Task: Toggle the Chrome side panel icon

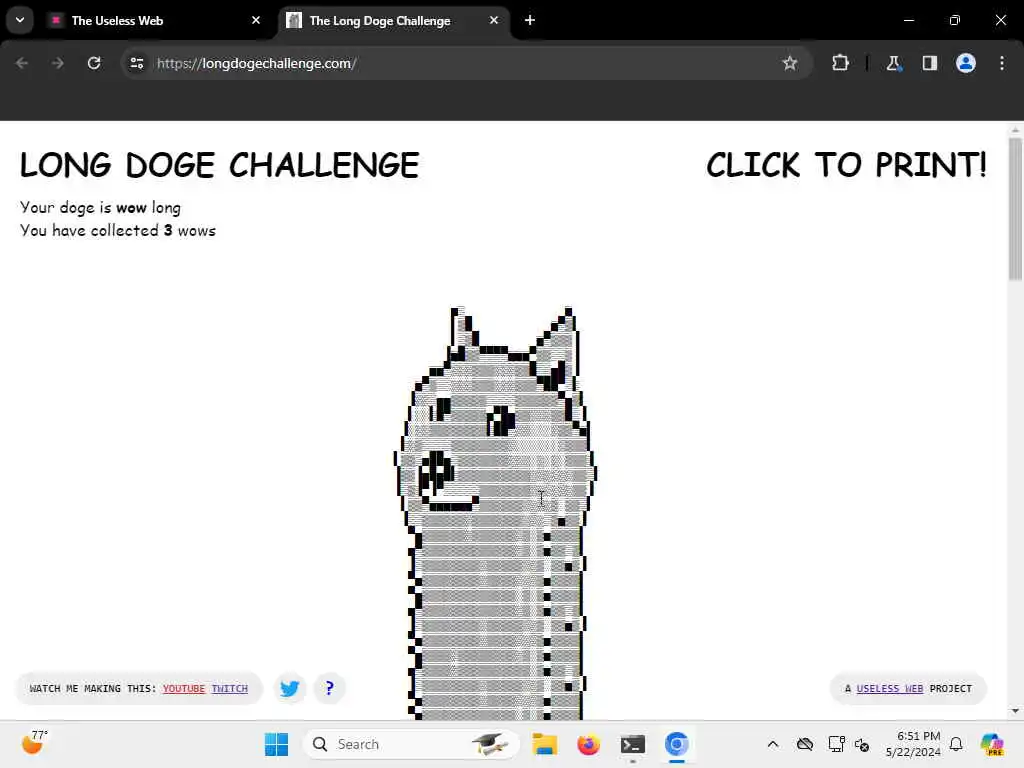Action: pos(929,63)
